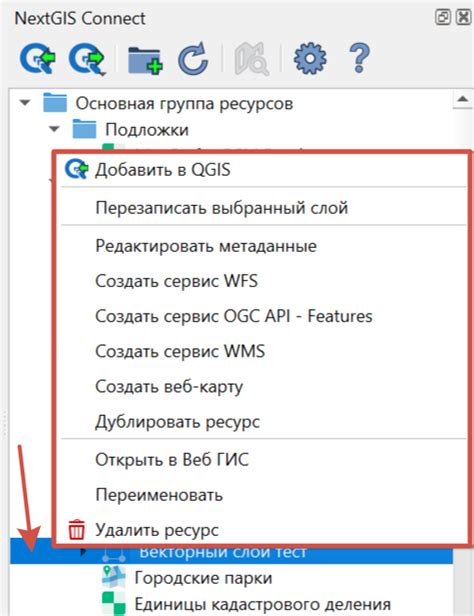
Task: Choose 'Дублировать ресурс'
Action: 262,422
